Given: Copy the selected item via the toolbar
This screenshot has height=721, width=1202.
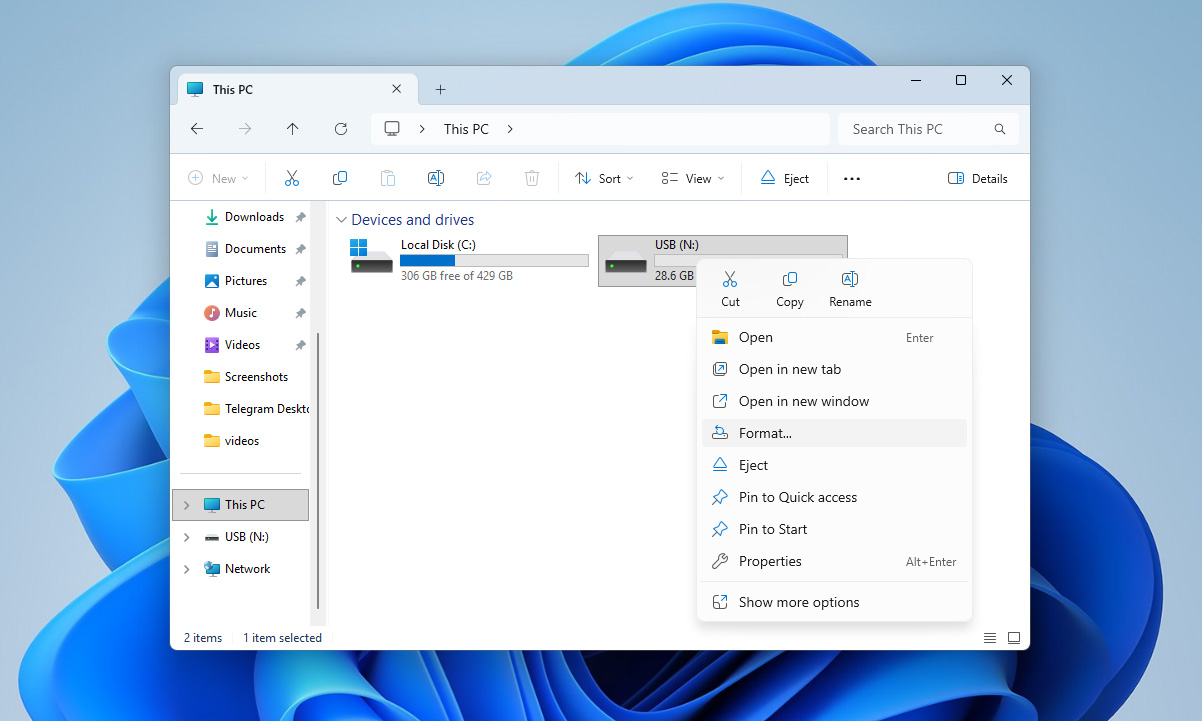Looking at the screenshot, I should pos(339,177).
